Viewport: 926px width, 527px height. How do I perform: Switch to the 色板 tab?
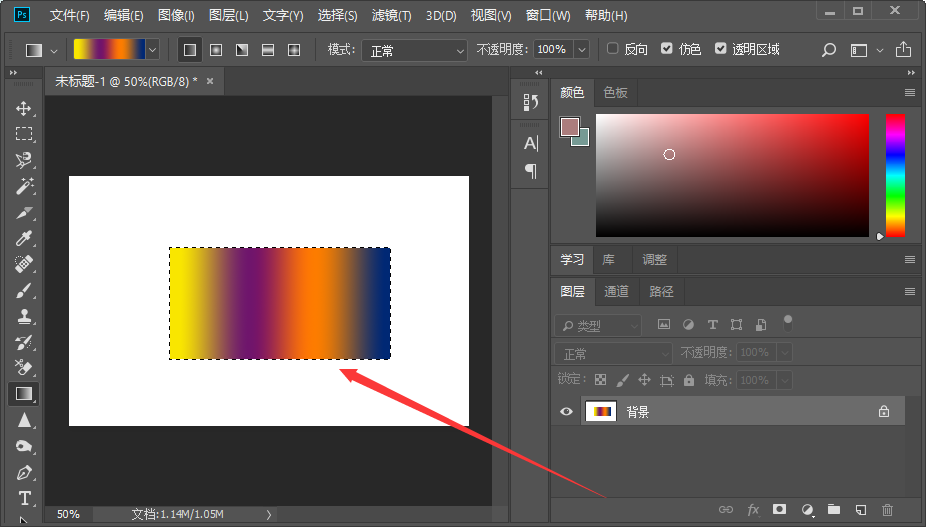(x=615, y=92)
